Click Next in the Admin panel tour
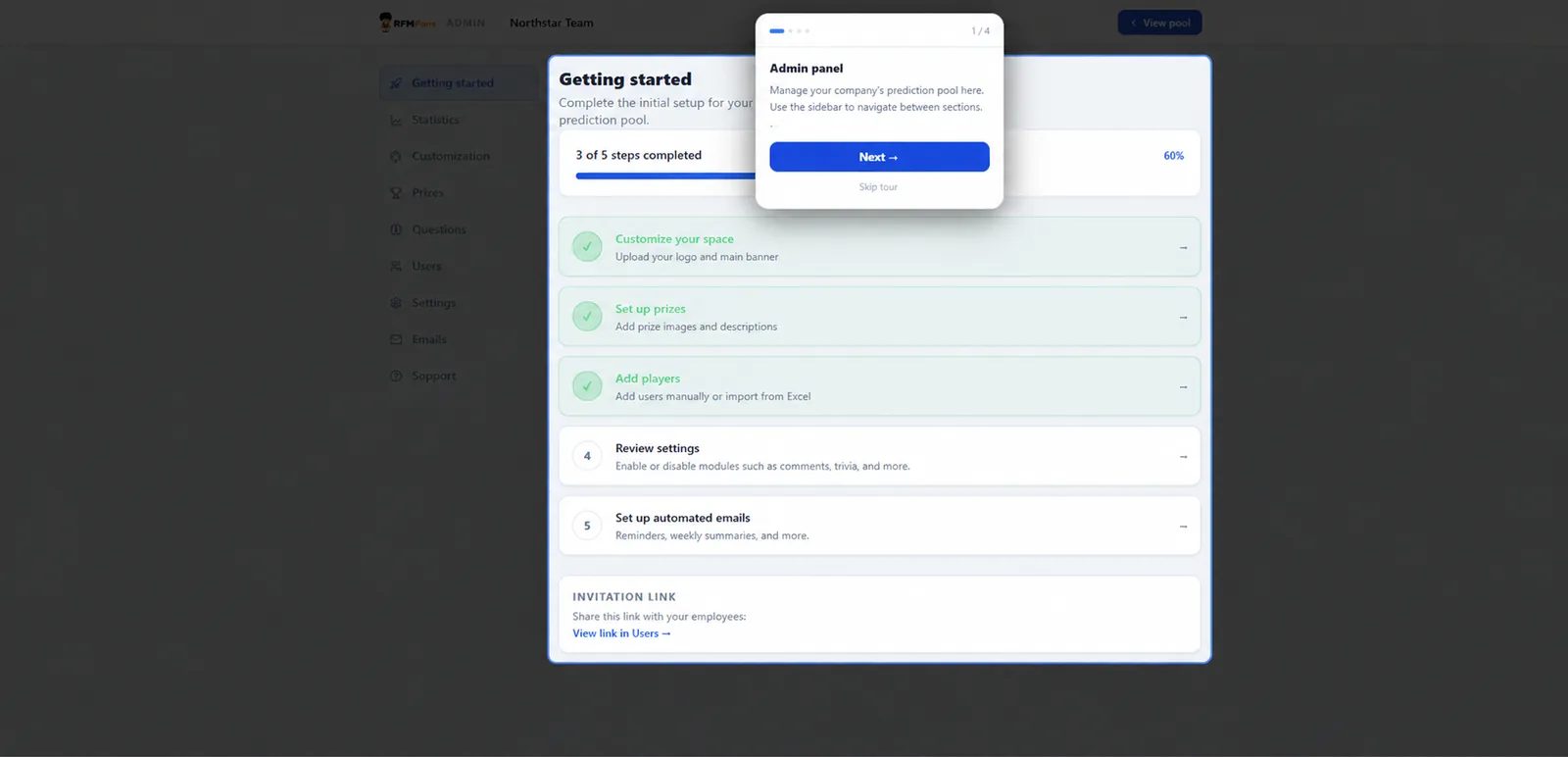 tap(879, 157)
